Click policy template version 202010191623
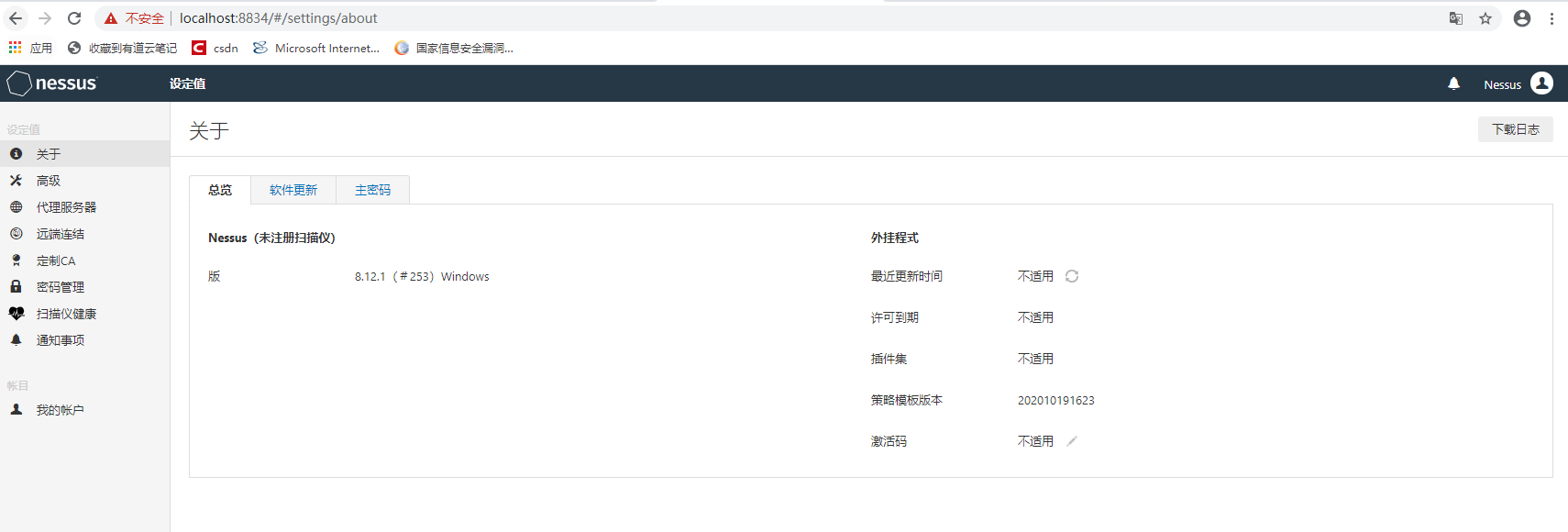Screen dimensions: 1568x532 pos(1055,400)
